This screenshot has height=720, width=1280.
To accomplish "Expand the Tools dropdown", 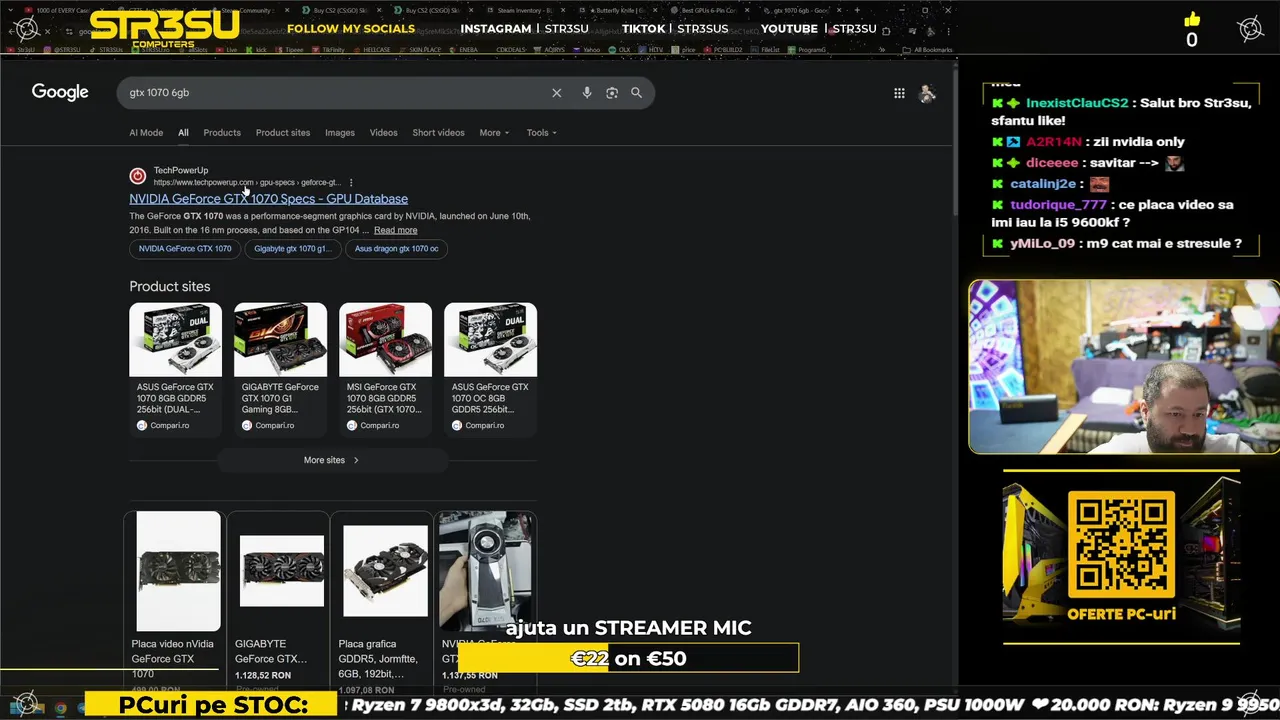I will click(x=542, y=133).
